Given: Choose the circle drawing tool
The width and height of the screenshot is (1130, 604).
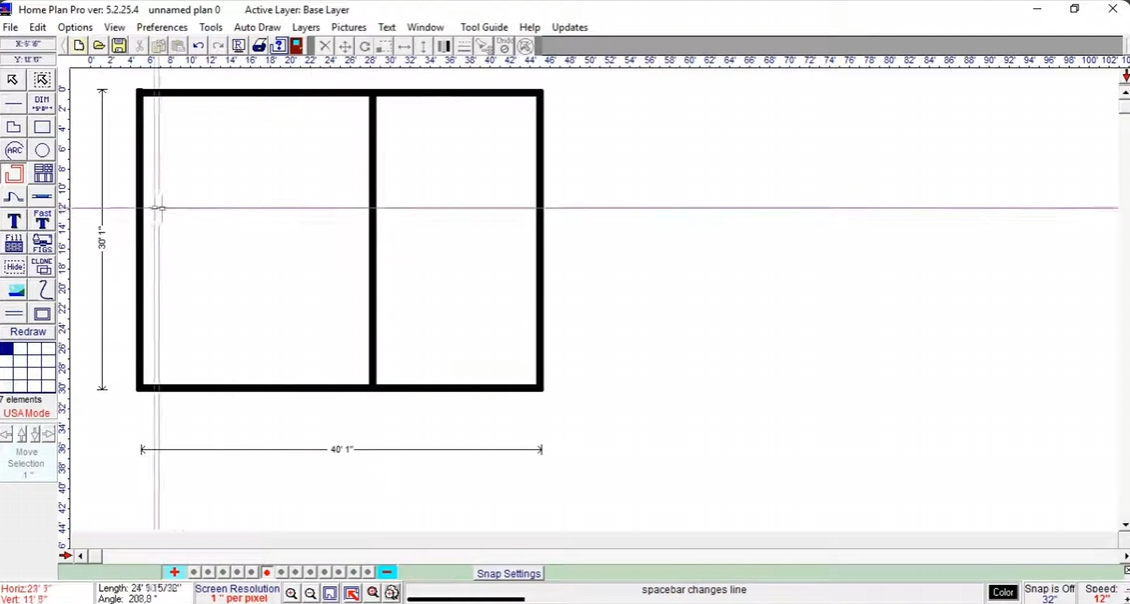Looking at the screenshot, I should click(42, 150).
